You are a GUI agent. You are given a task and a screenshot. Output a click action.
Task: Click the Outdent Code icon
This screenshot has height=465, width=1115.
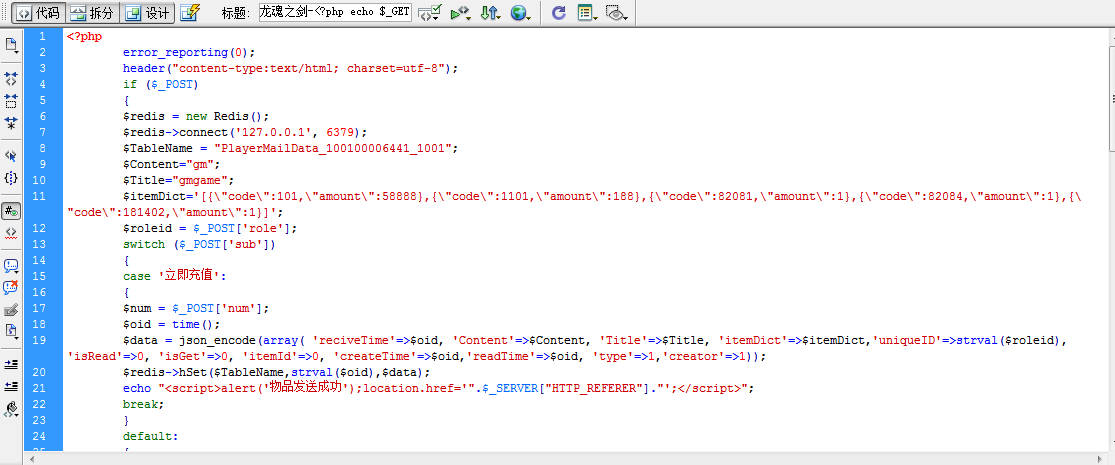tap(11, 386)
